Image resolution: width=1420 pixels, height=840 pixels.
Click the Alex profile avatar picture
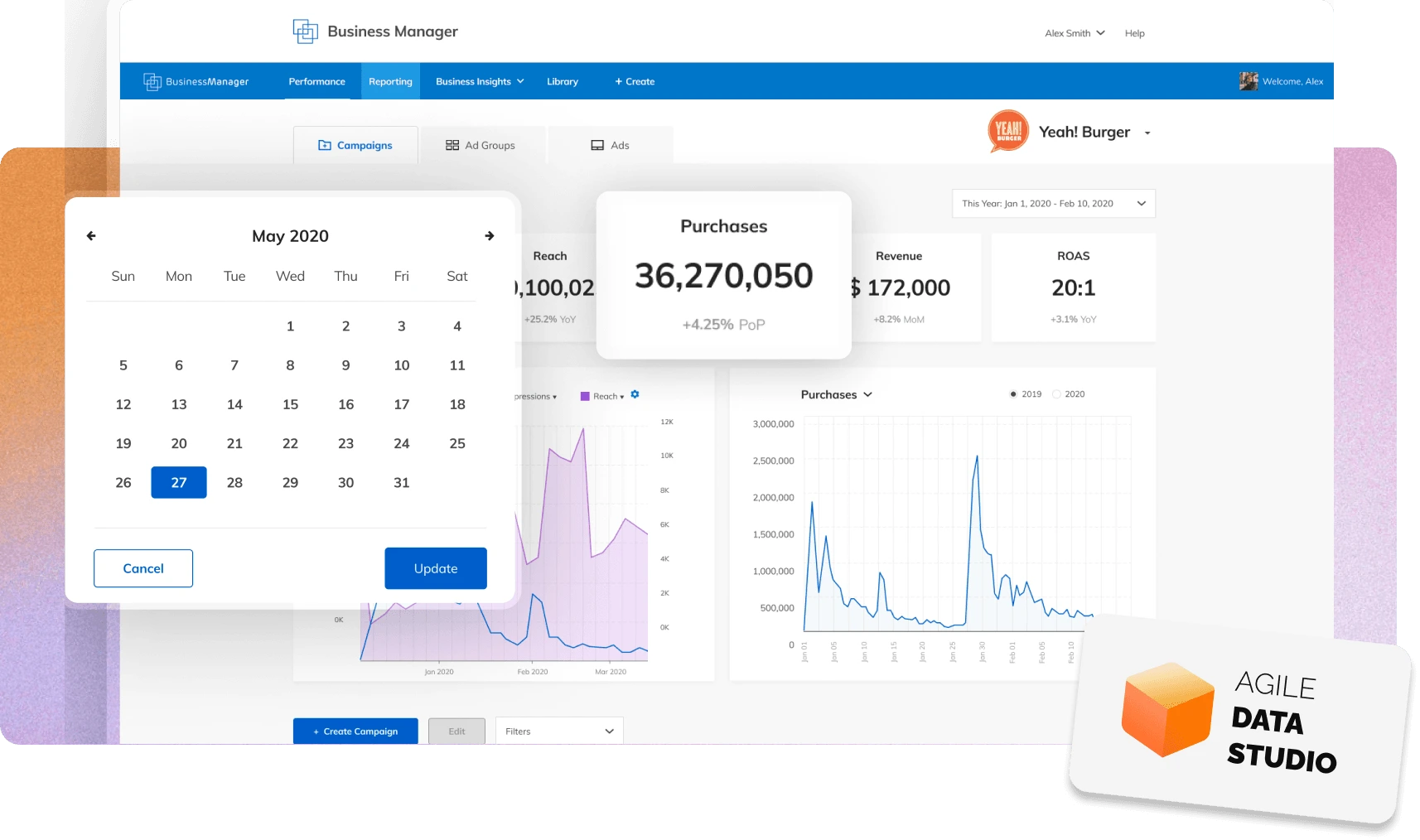click(1248, 81)
